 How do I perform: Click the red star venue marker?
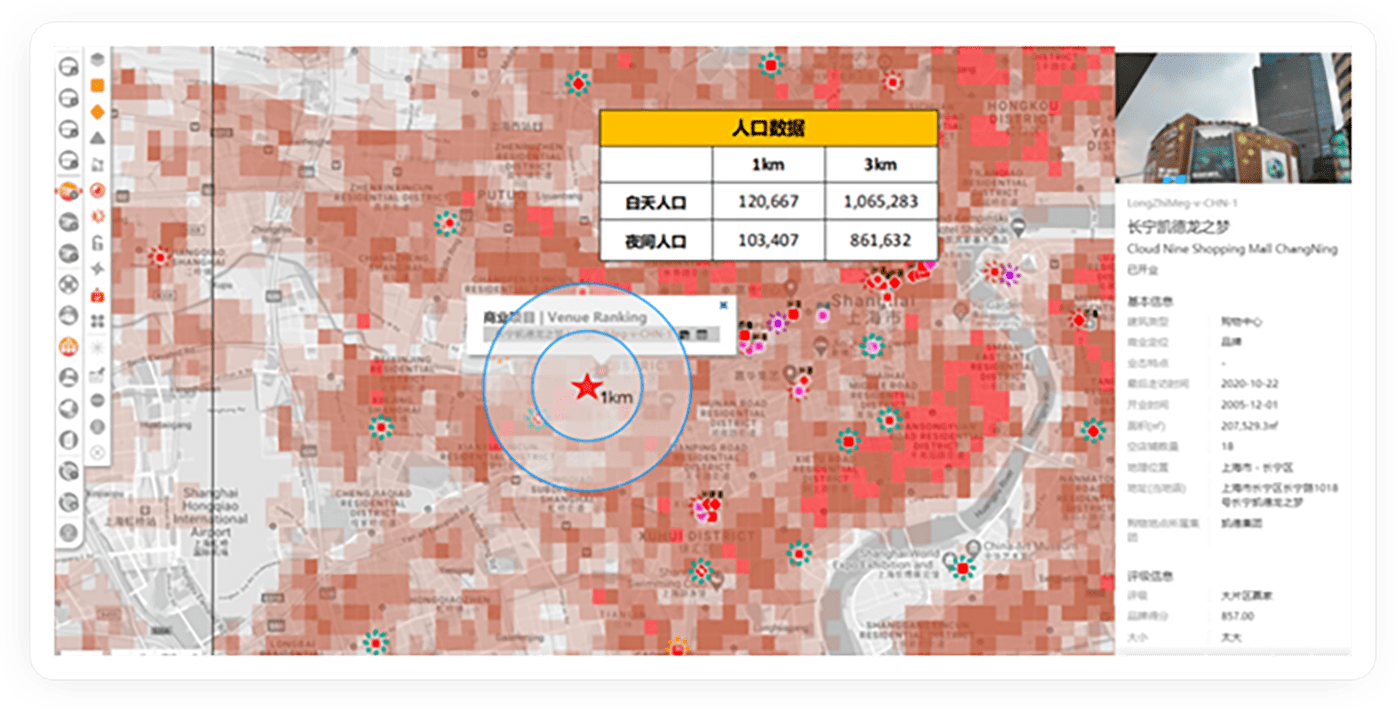(x=585, y=388)
